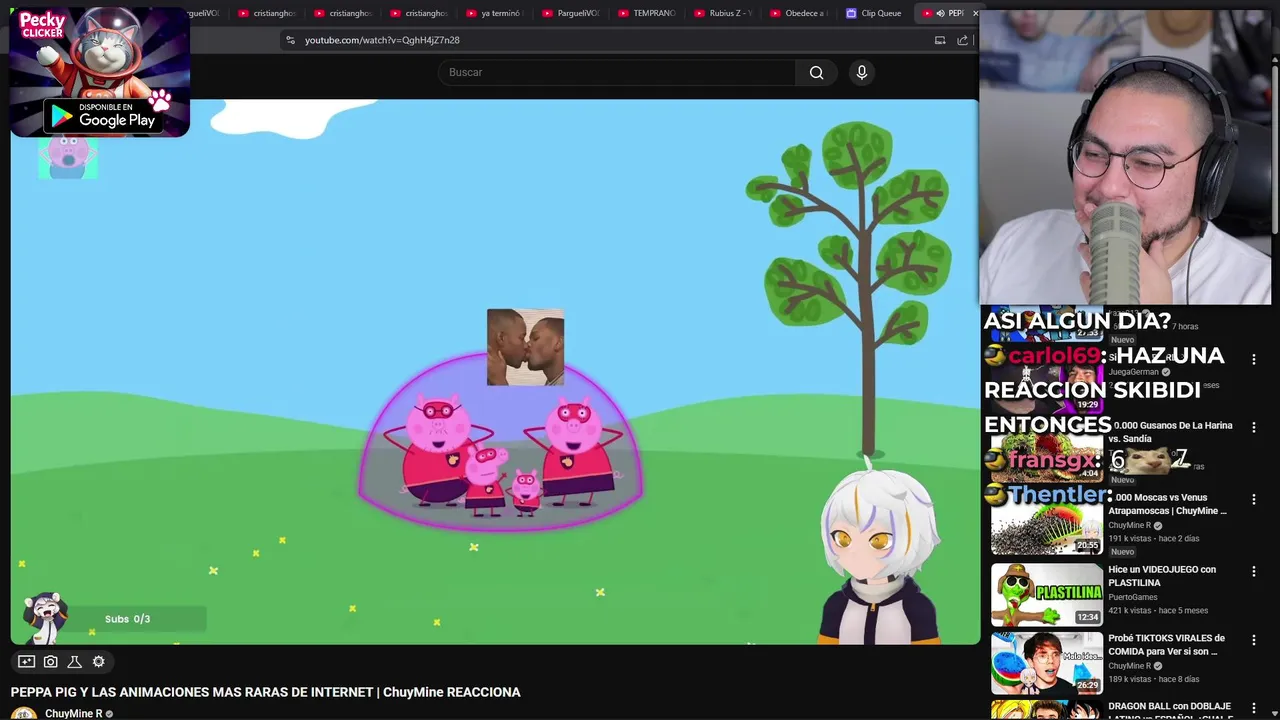The image size is (1280, 720).
Task: Click the Google Play badge in Pecky Clicker ad
Action: [105, 116]
